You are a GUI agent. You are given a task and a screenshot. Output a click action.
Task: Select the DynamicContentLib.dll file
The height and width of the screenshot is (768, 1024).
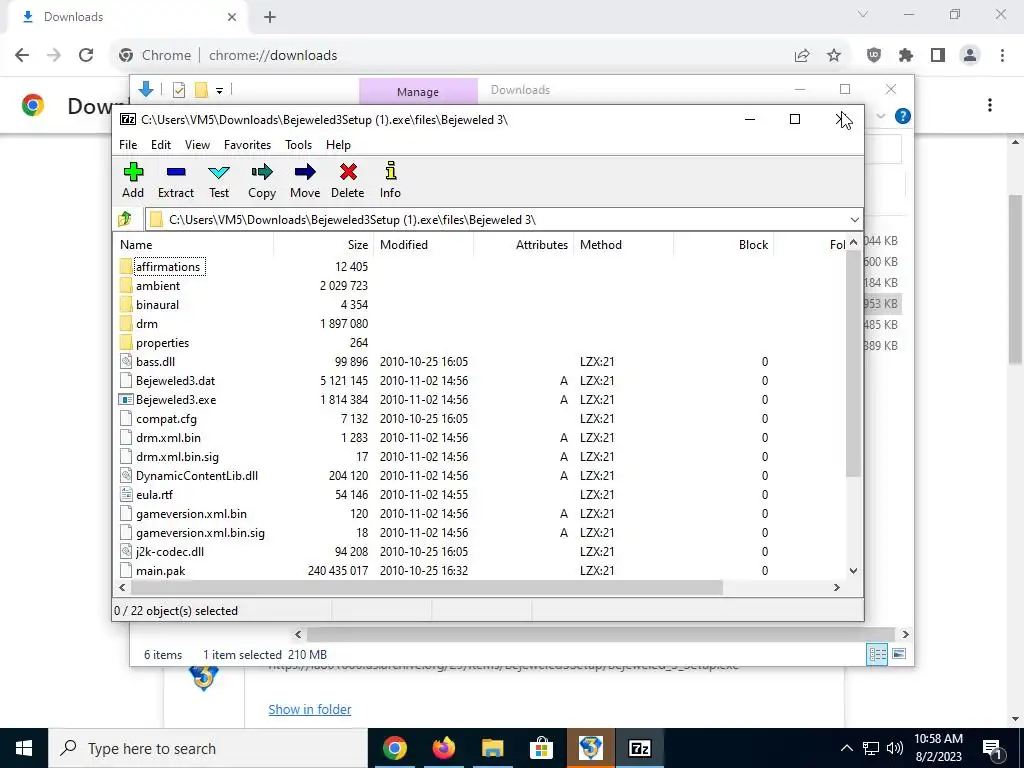tap(197, 476)
